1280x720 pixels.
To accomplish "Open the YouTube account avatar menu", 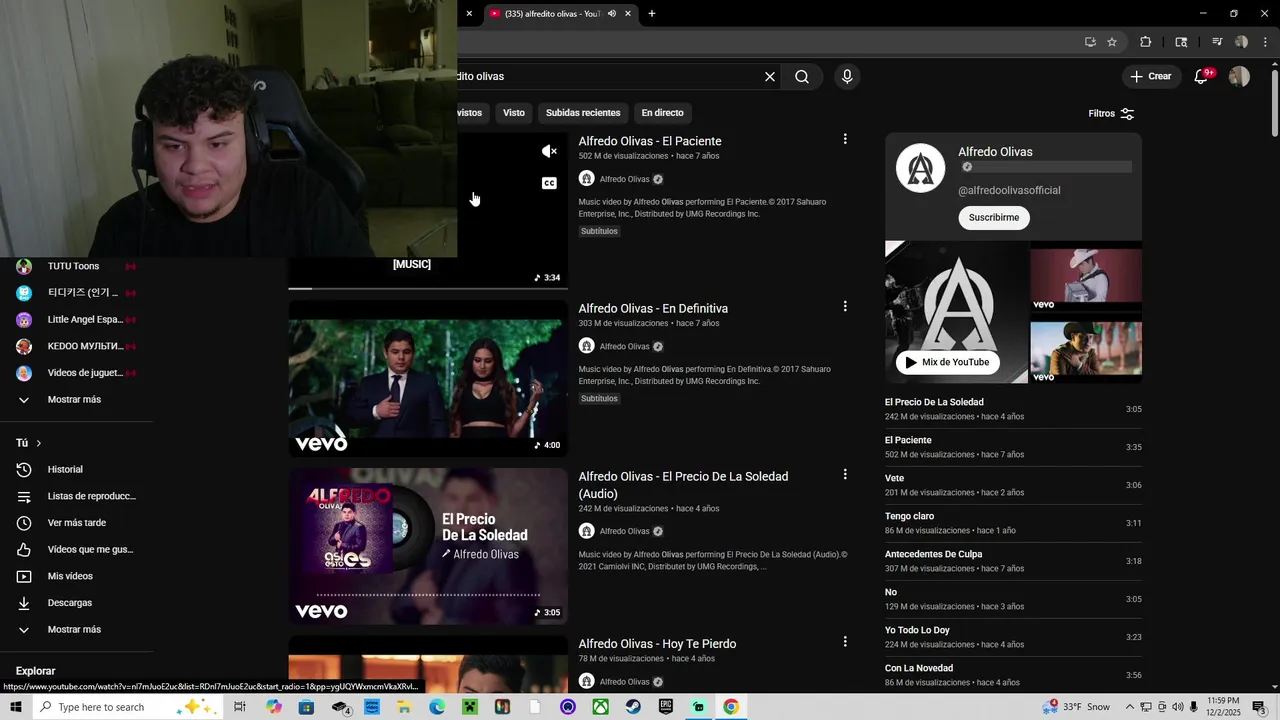I will [1239, 77].
